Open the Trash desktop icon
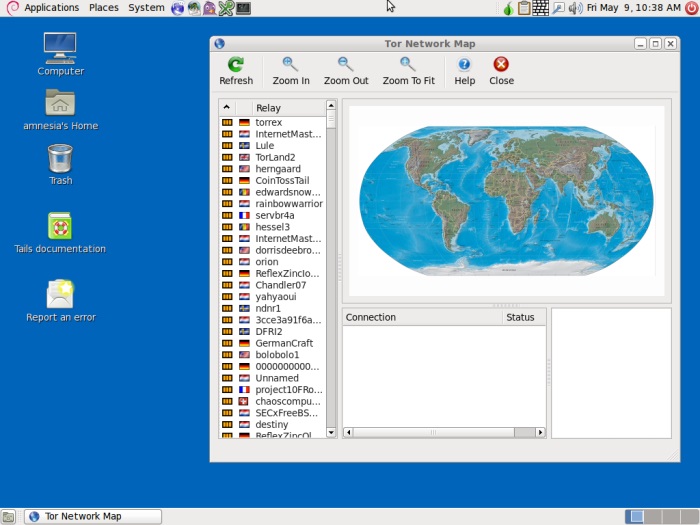 (60, 164)
